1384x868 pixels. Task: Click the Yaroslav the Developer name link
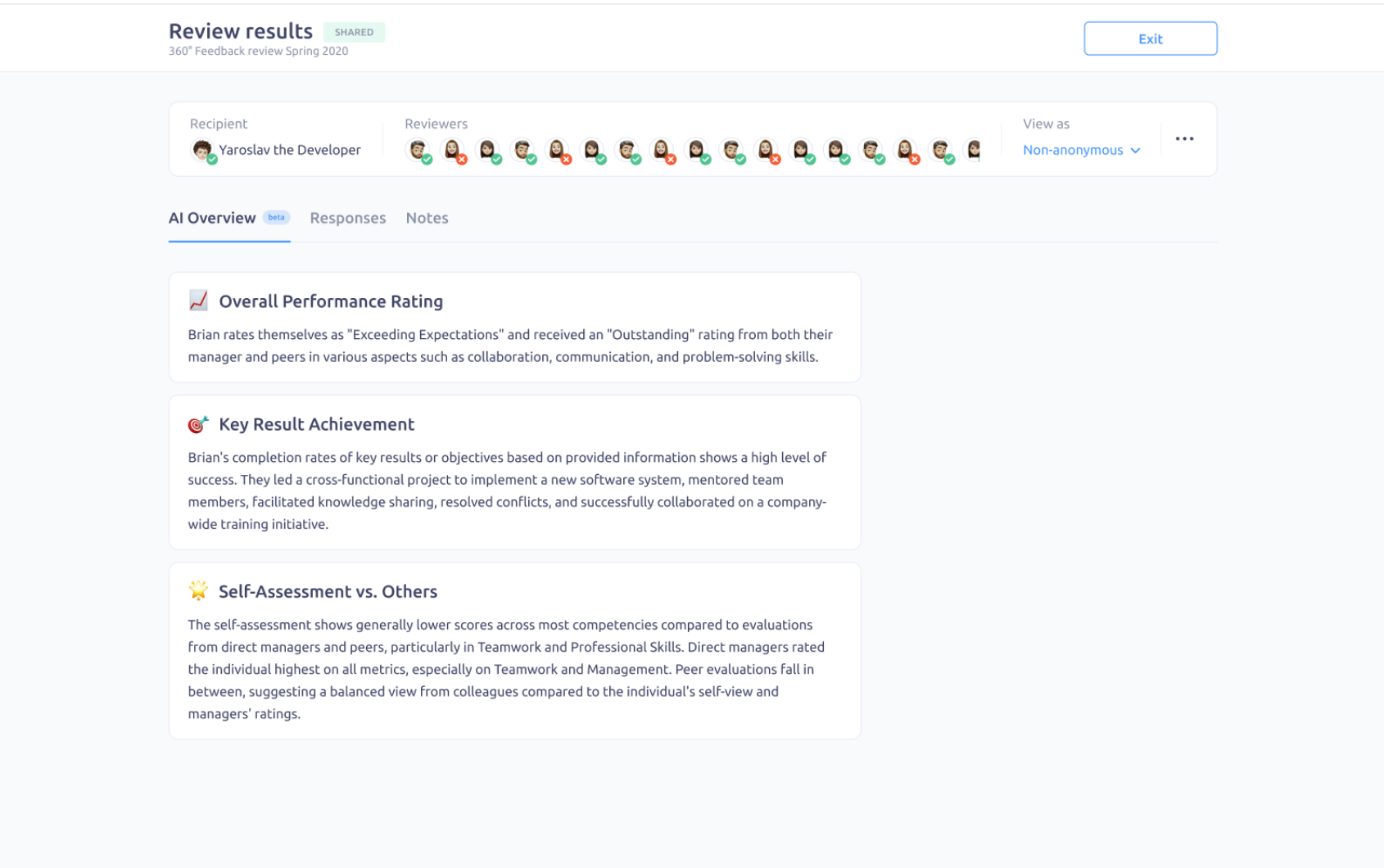289,150
